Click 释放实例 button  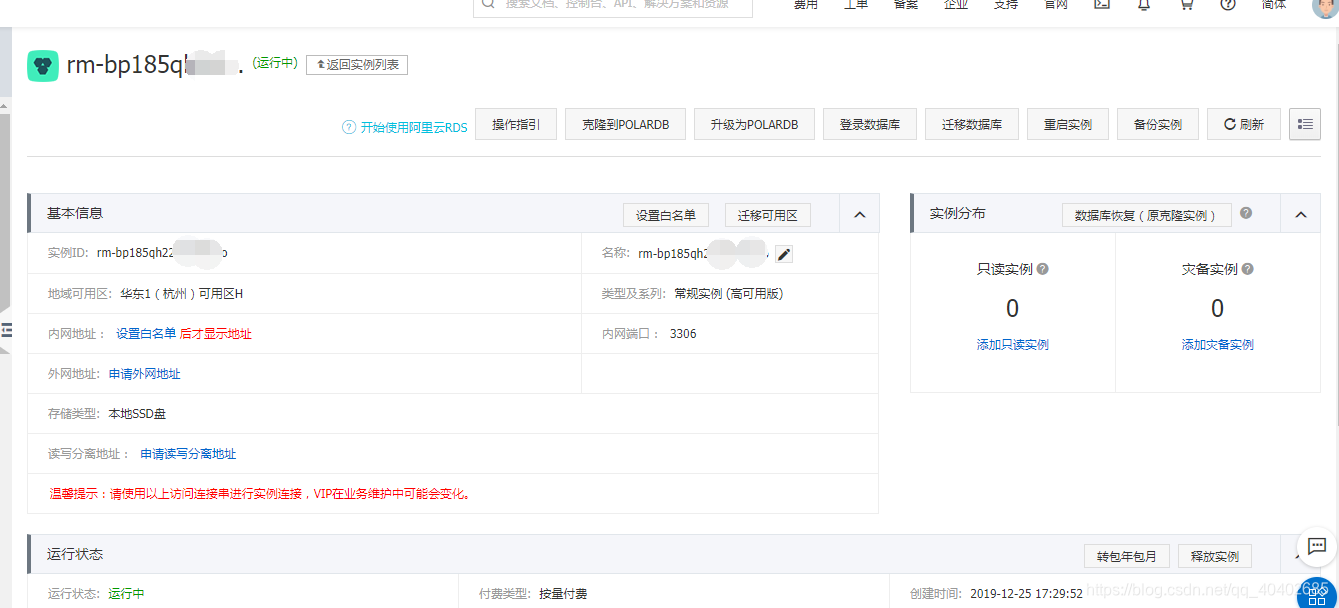pyautogui.click(x=1215, y=556)
